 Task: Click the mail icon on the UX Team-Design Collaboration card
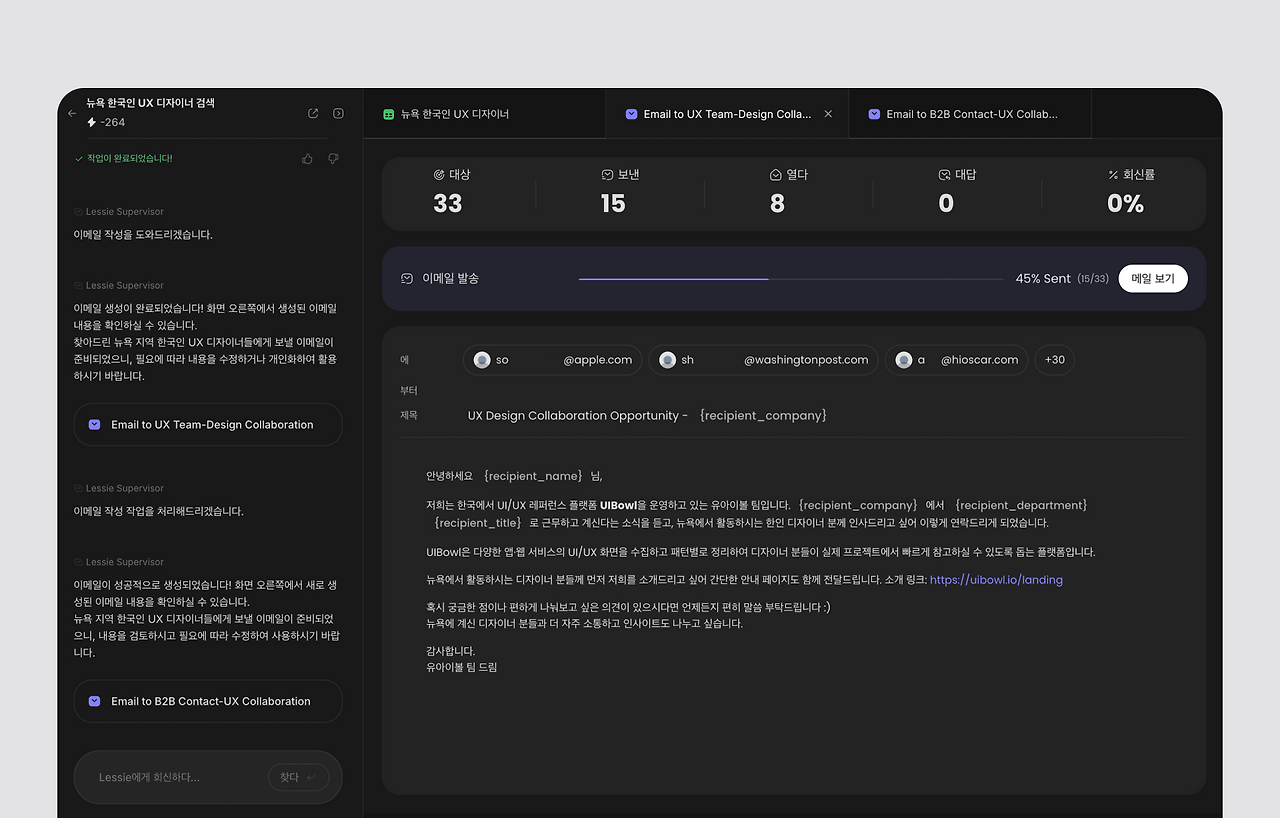(x=95, y=425)
